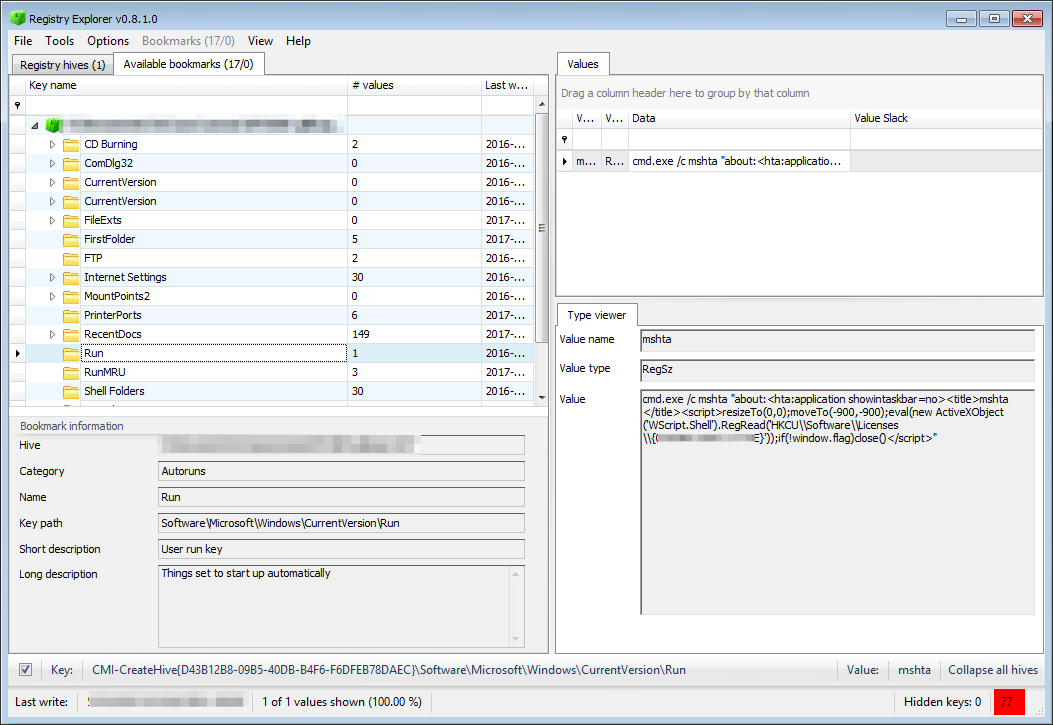Sort by Value Slack column header

coord(946,118)
